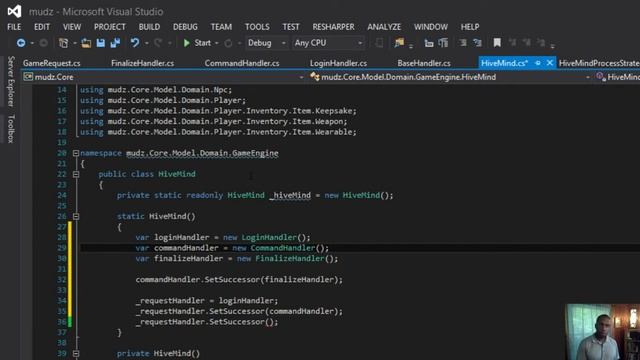Viewport: 640px width, 360px height.
Task: Collapse the static HiveMind() constructor at line 26
Action: pyautogui.click(x=76, y=216)
